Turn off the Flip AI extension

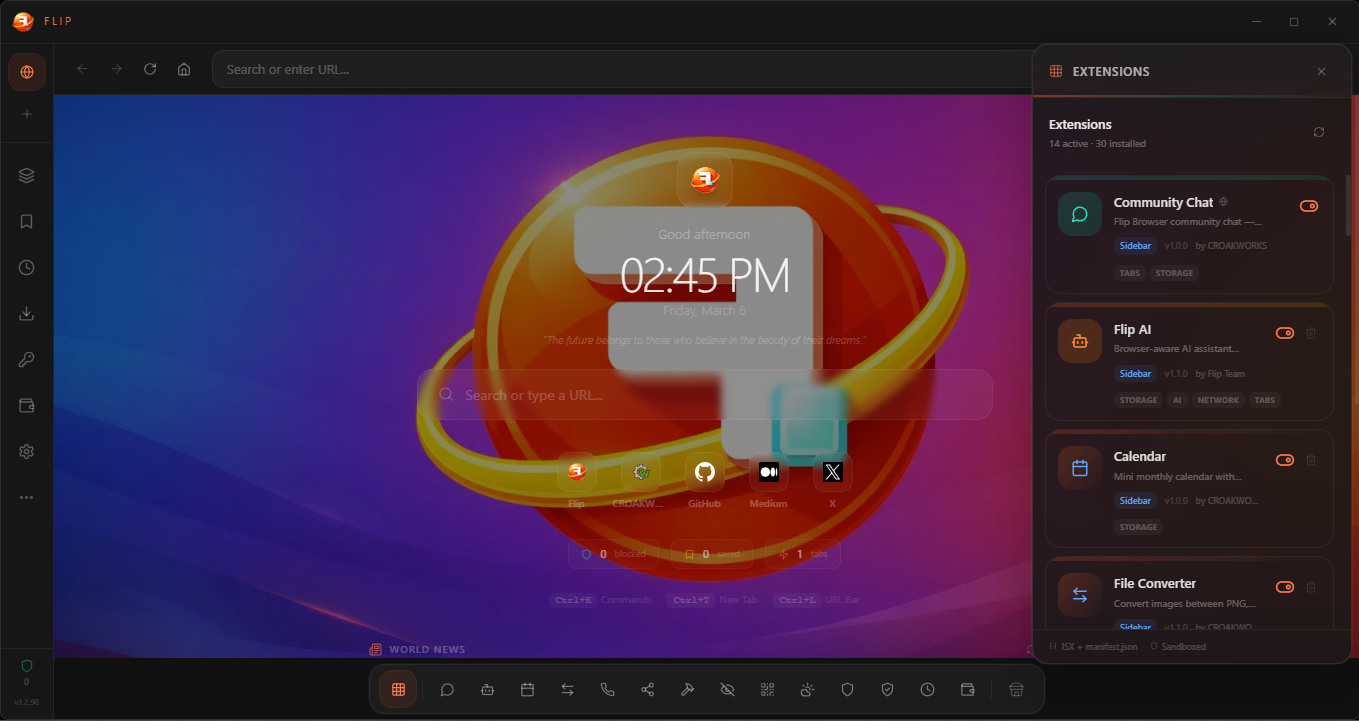pyautogui.click(x=1284, y=332)
